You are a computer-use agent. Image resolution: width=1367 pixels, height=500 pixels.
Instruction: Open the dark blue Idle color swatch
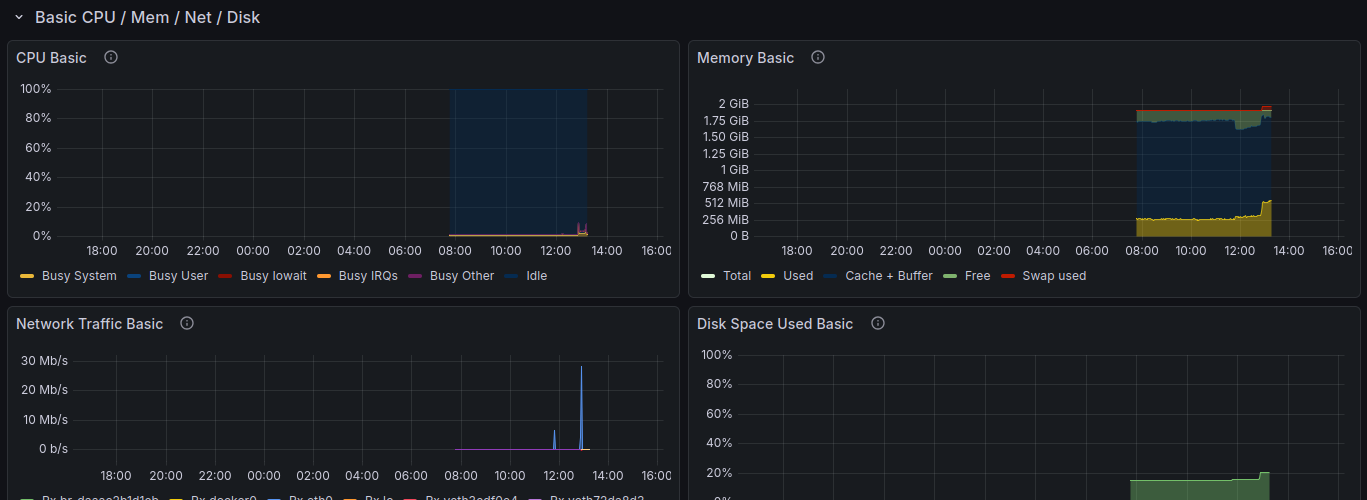tap(511, 276)
